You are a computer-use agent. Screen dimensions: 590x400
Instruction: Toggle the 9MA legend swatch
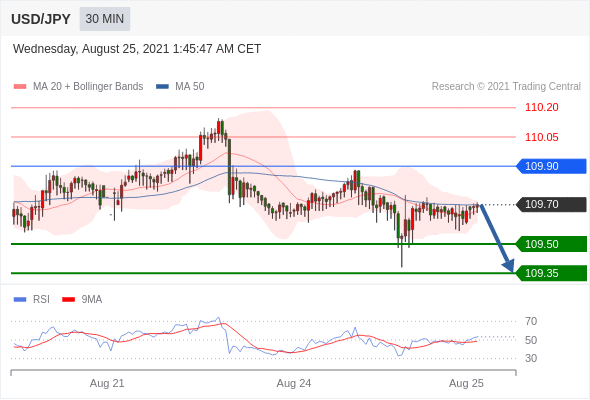click(x=68, y=300)
